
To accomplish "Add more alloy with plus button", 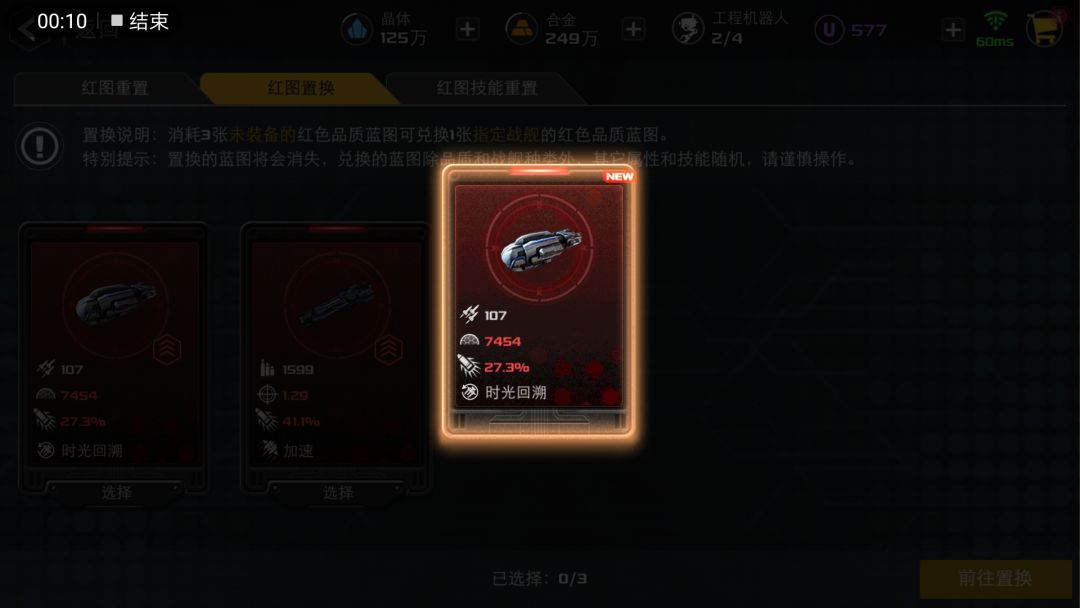I will click(x=633, y=30).
